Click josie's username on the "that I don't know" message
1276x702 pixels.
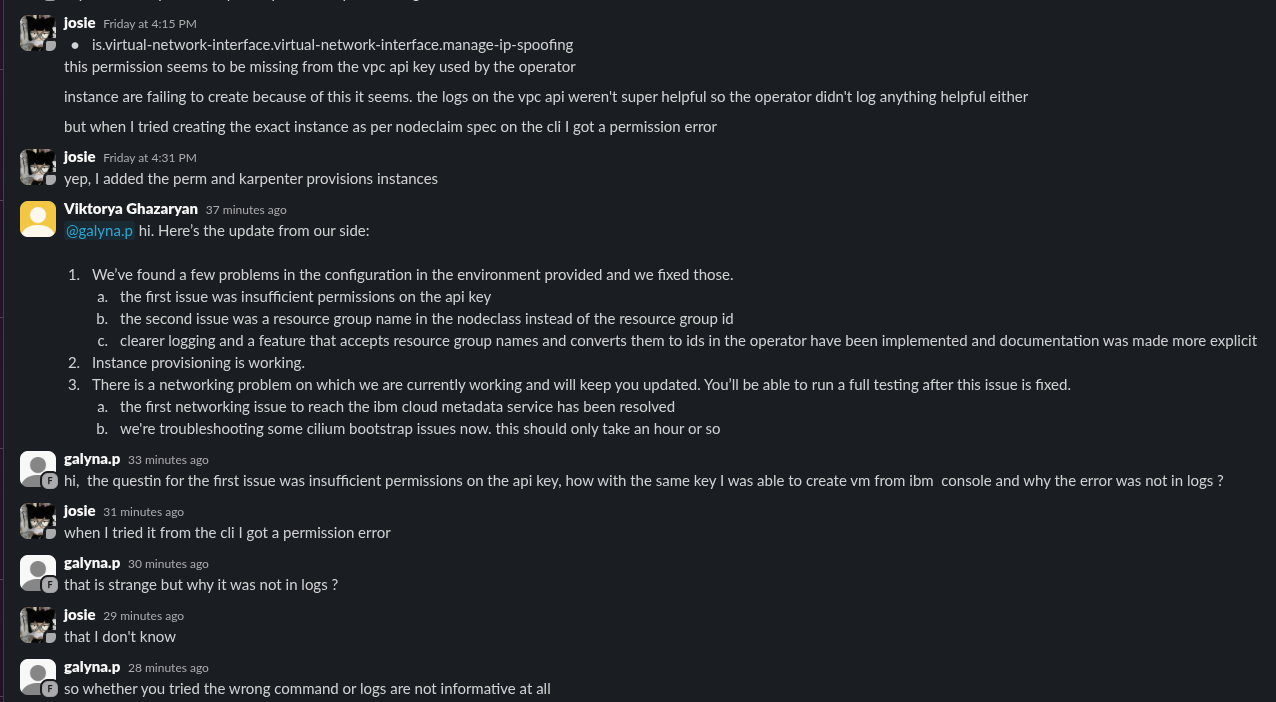(80, 615)
